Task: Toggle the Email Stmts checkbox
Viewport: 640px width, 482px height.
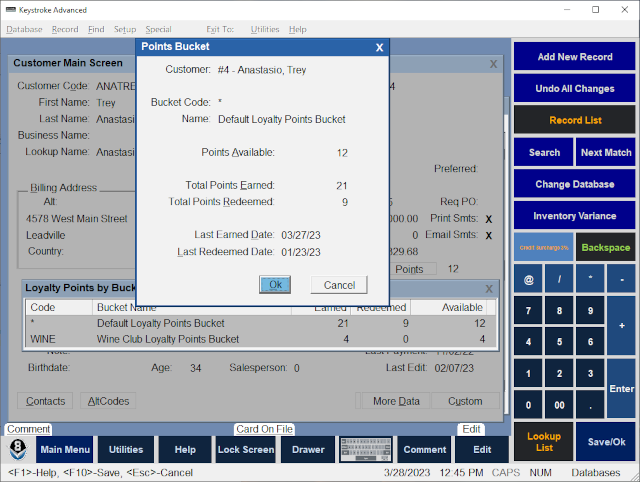Action: click(489, 235)
